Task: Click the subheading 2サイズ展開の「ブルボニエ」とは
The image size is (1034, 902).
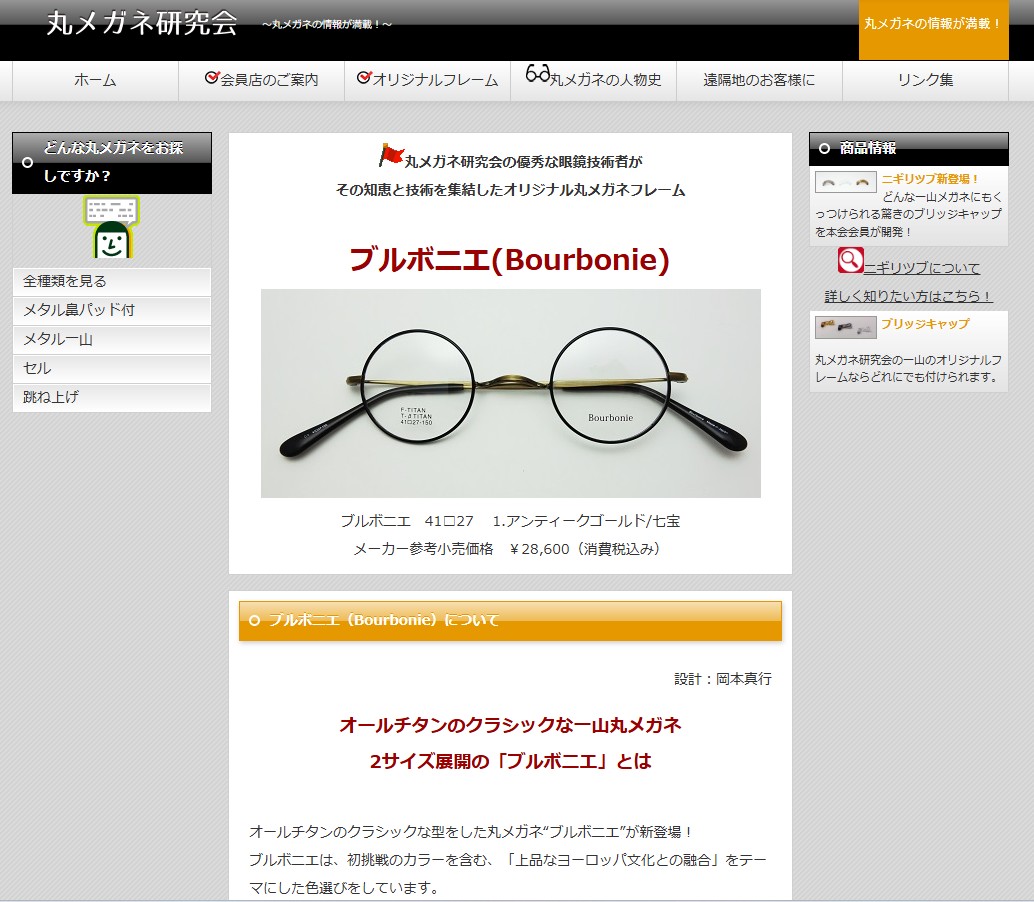Action: click(x=510, y=762)
